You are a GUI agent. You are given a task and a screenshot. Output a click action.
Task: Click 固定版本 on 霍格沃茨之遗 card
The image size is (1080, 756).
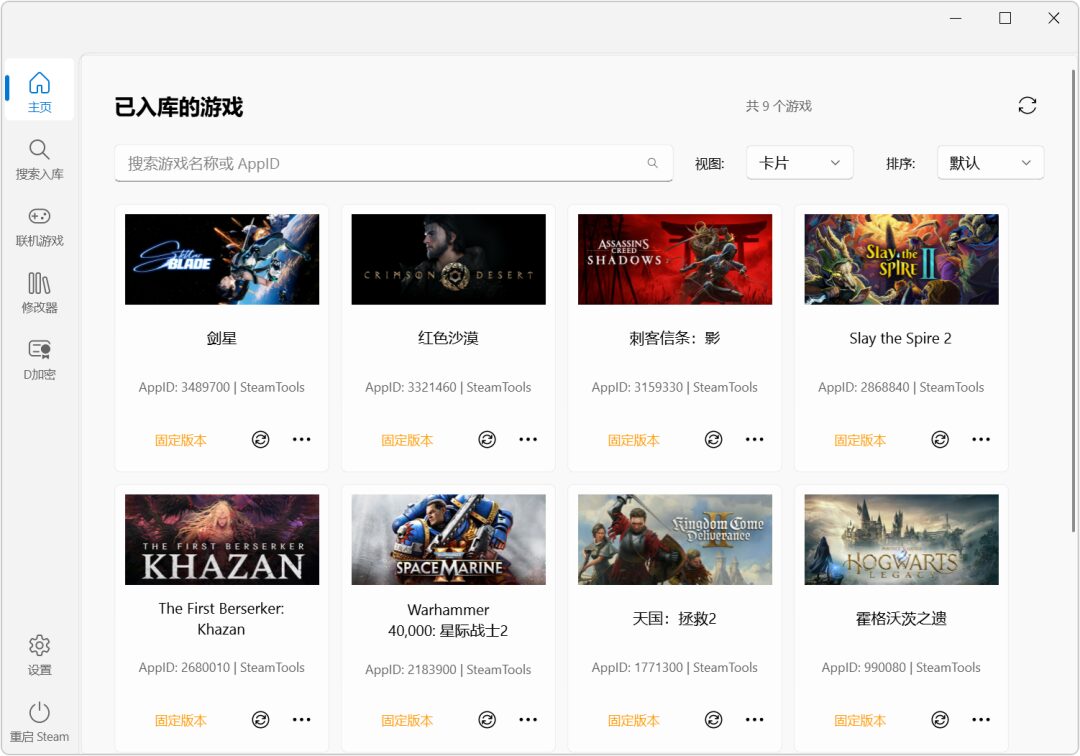(x=860, y=720)
